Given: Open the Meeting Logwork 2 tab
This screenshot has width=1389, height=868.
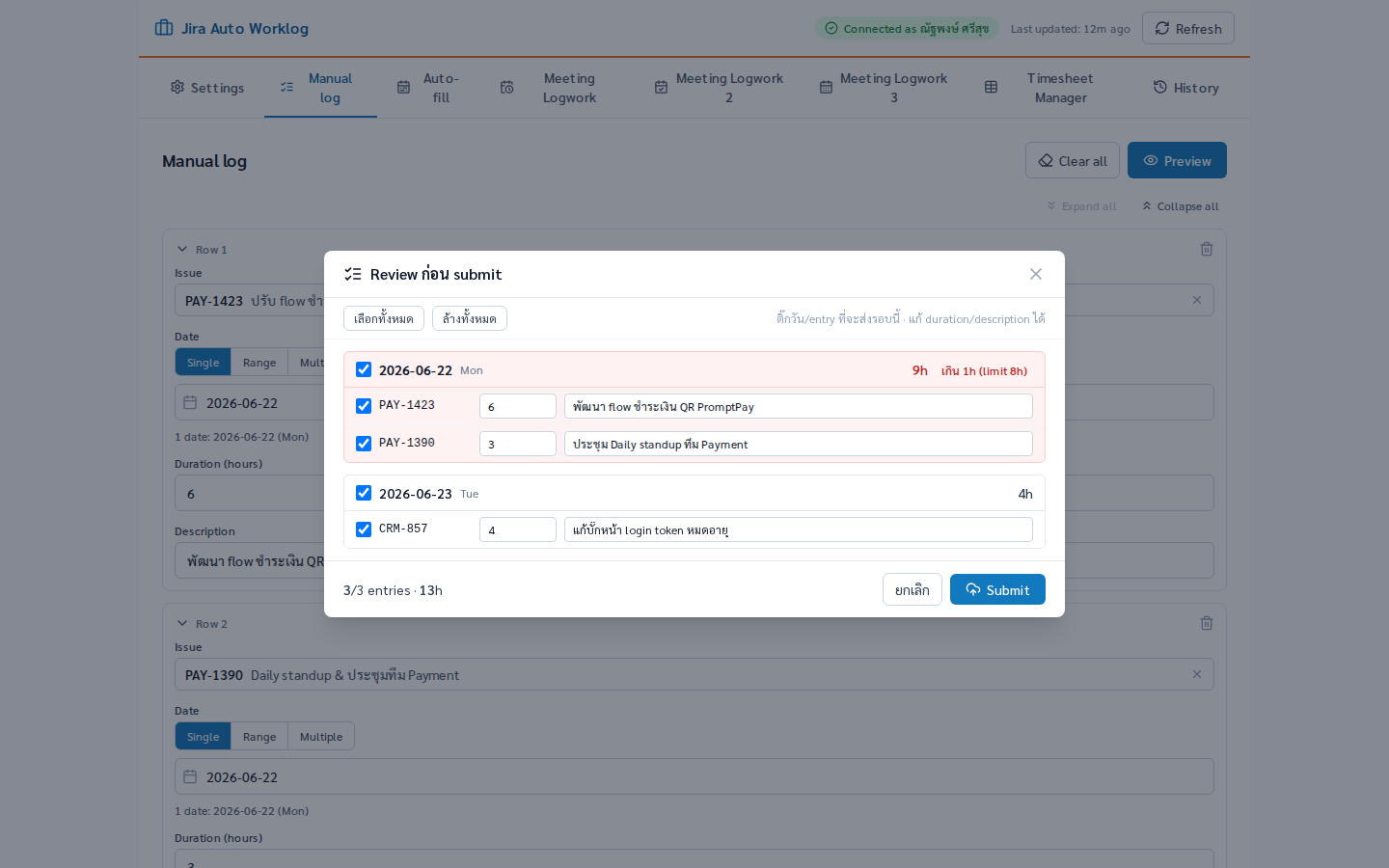Looking at the screenshot, I should (x=720, y=88).
